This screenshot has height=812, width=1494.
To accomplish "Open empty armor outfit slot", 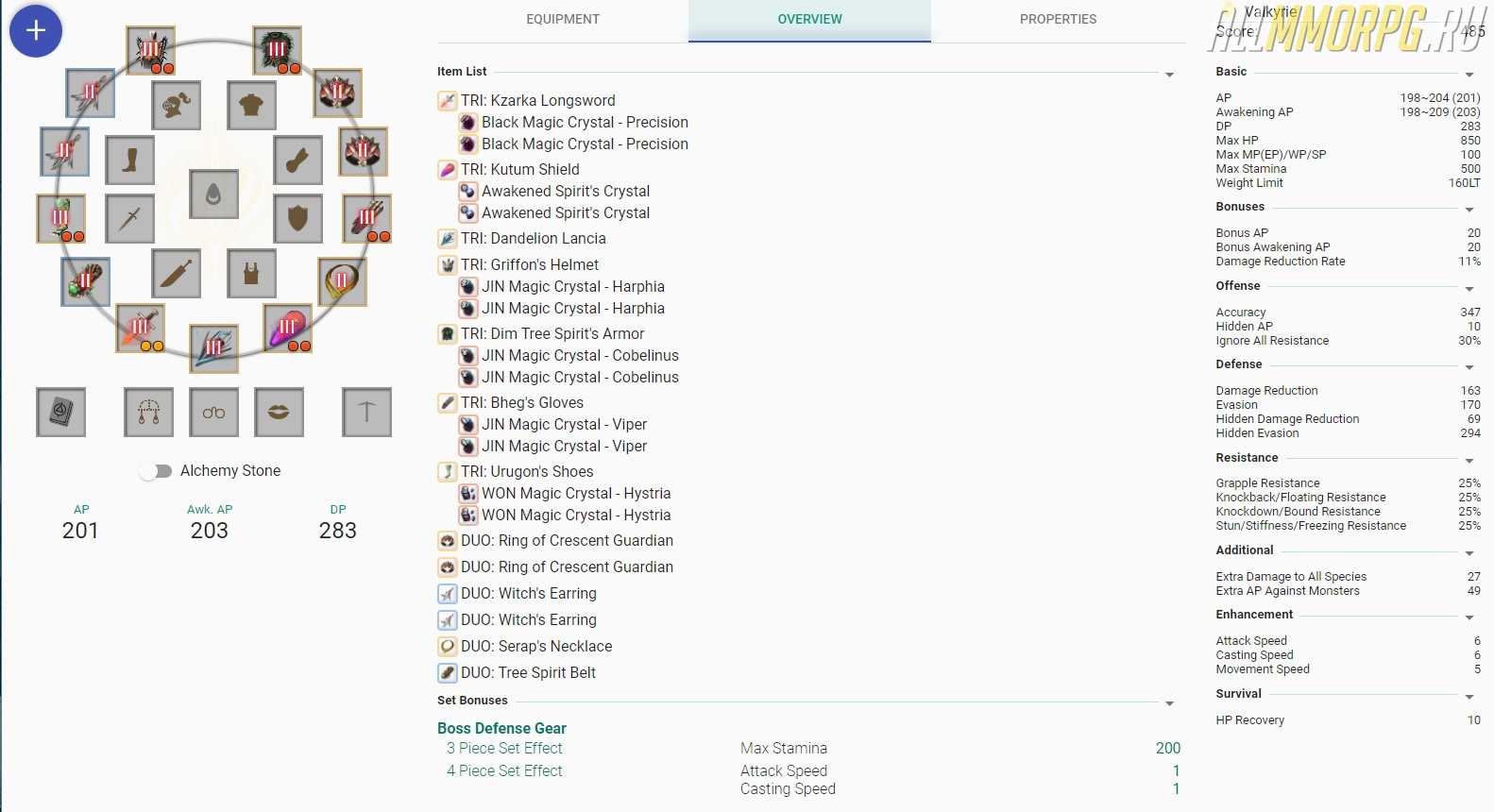I will 251,105.
